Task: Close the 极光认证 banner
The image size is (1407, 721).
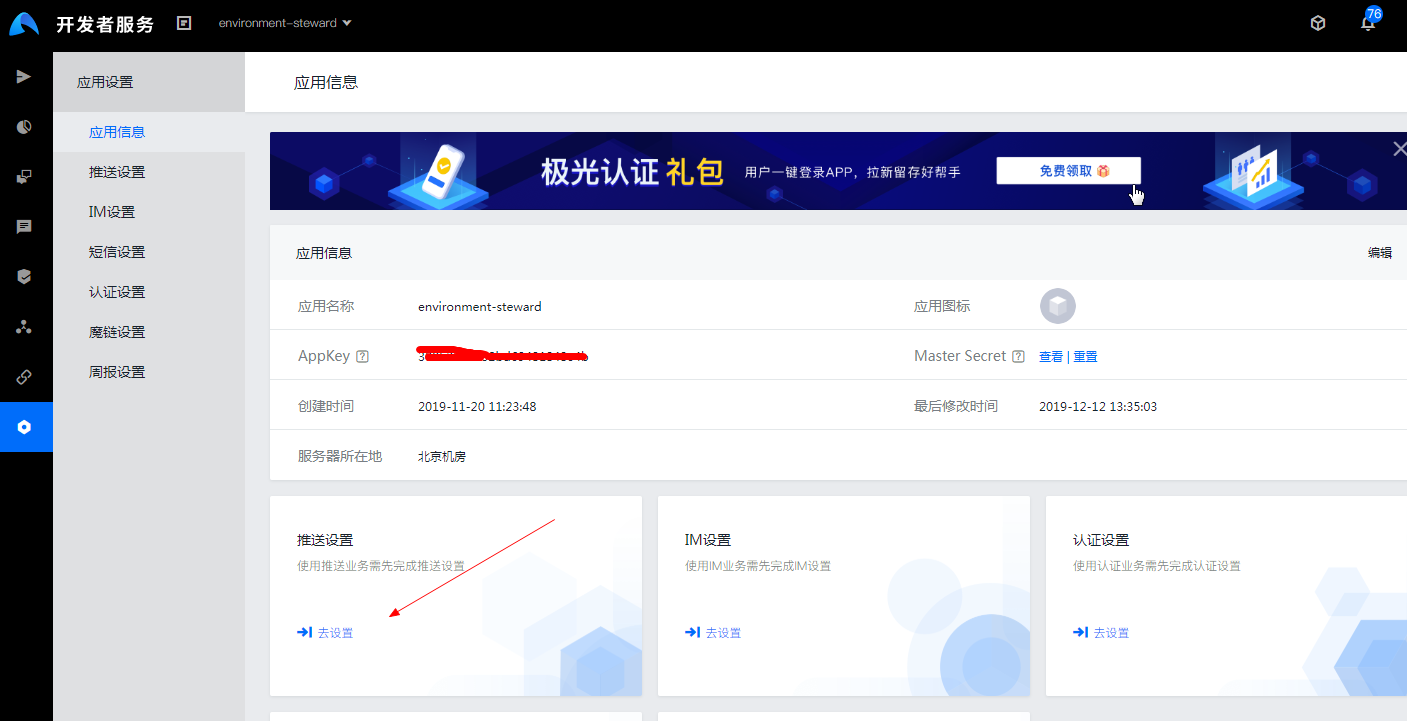Action: pyautogui.click(x=1399, y=148)
